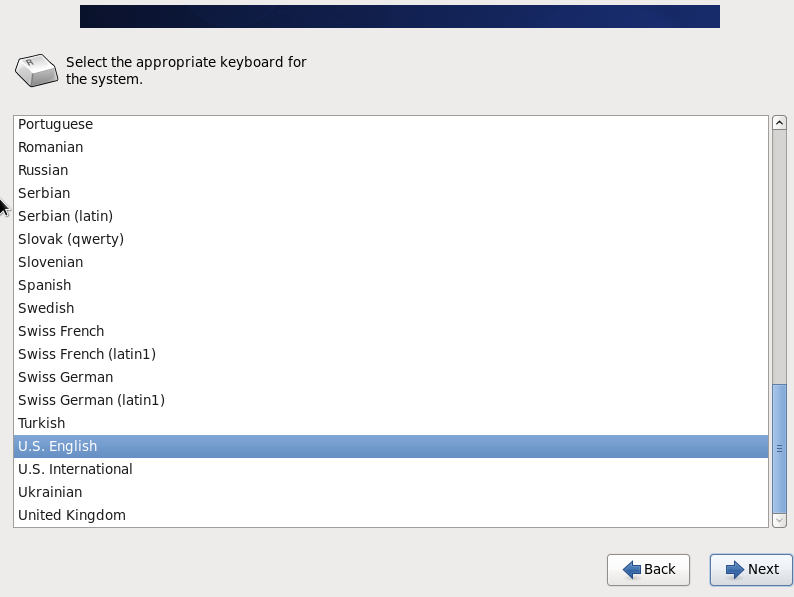
Task: Pick the Slovak (qwerty) layout
Action: click(x=391, y=239)
